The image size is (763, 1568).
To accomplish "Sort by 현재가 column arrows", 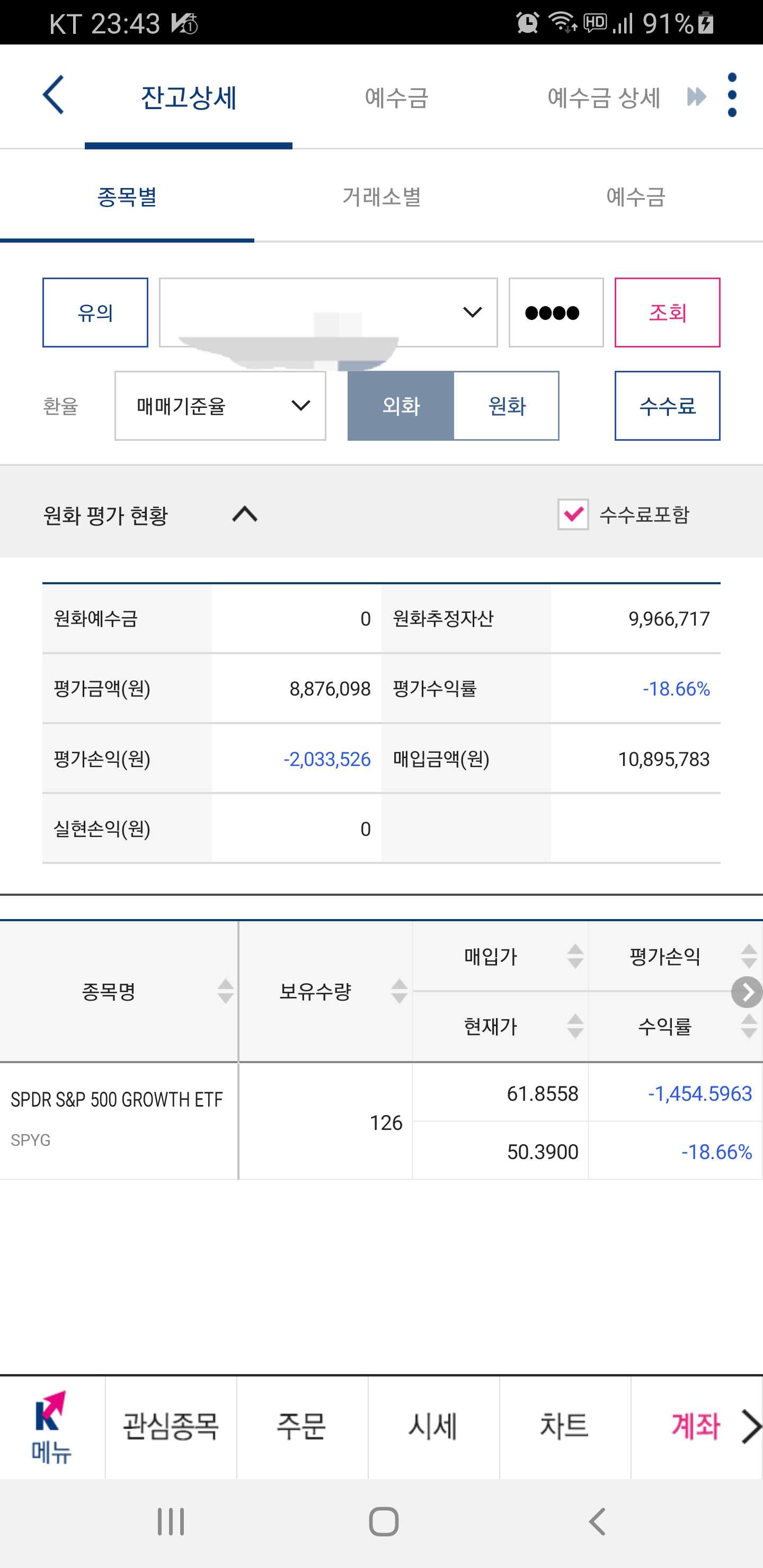I will tap(575, 1026).
